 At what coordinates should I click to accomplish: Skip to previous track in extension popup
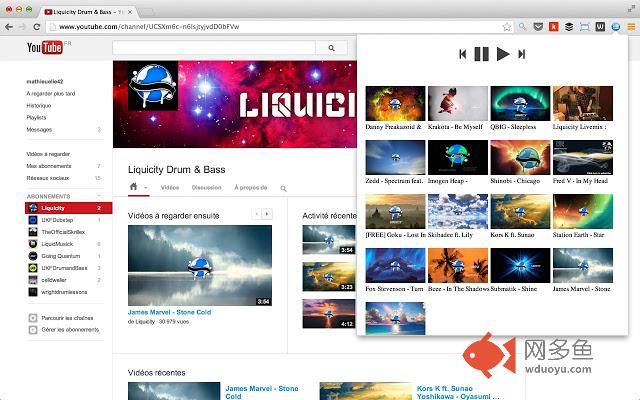point(462,54)
